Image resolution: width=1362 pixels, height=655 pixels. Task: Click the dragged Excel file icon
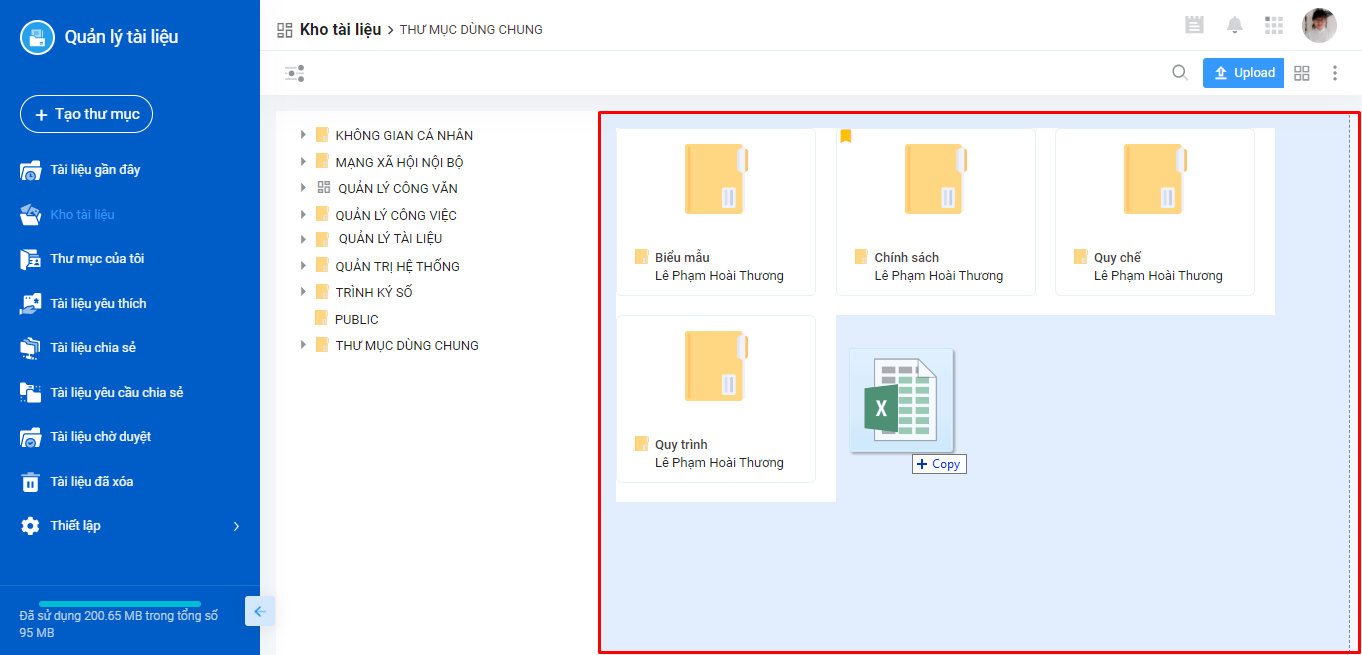(x=901, y=400)
